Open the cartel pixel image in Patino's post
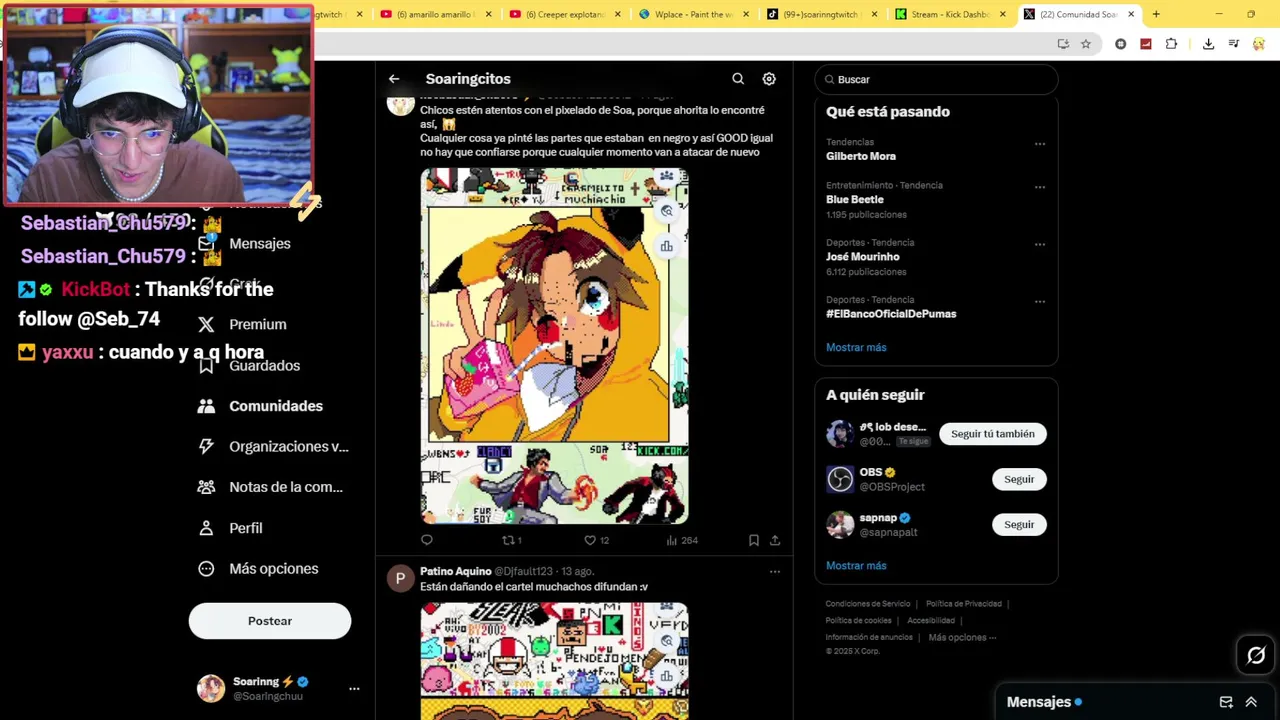 (554, 661)
